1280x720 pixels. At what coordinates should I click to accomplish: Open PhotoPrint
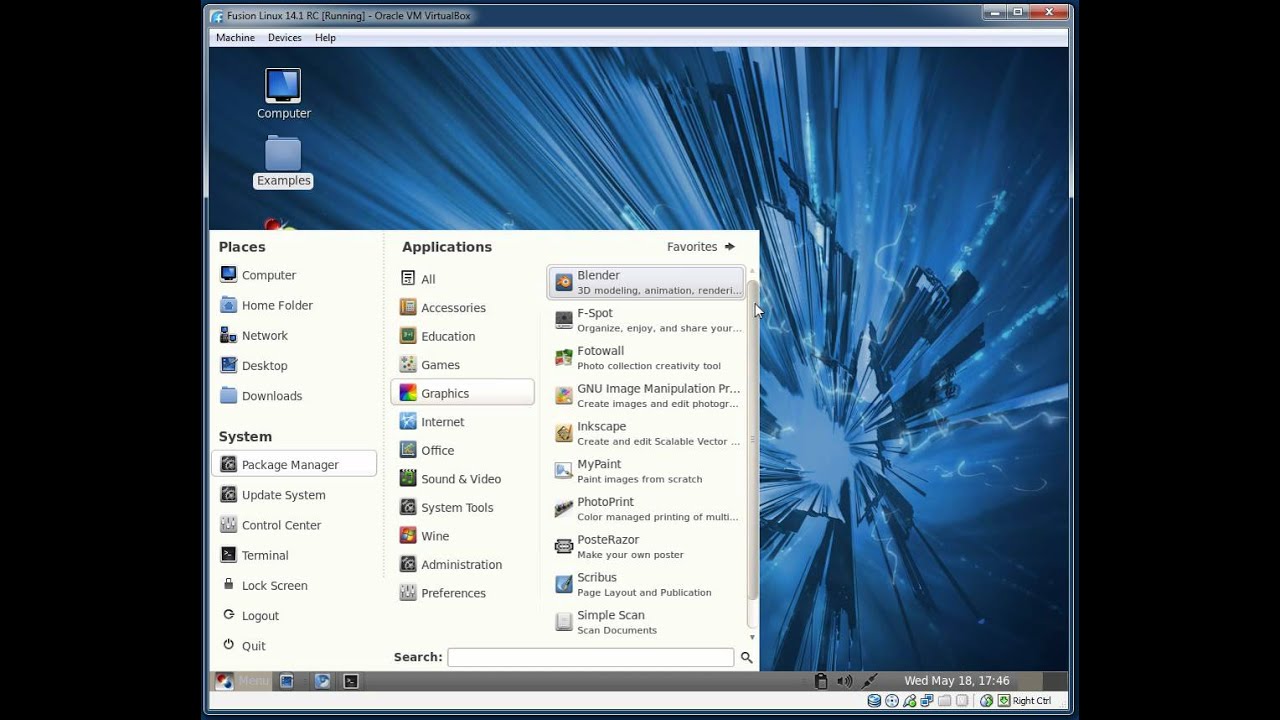(646, 509)
